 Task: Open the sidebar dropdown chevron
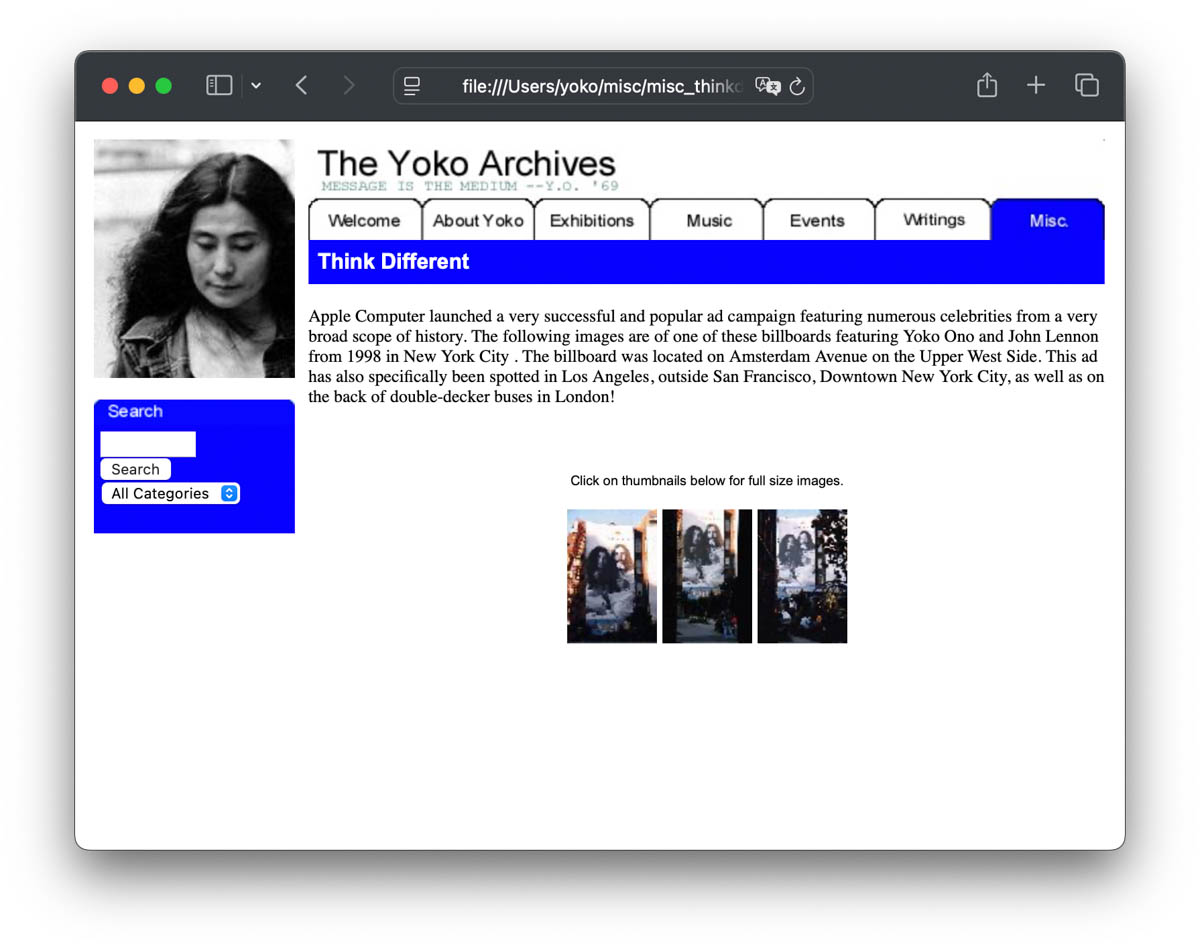[256, 85]
